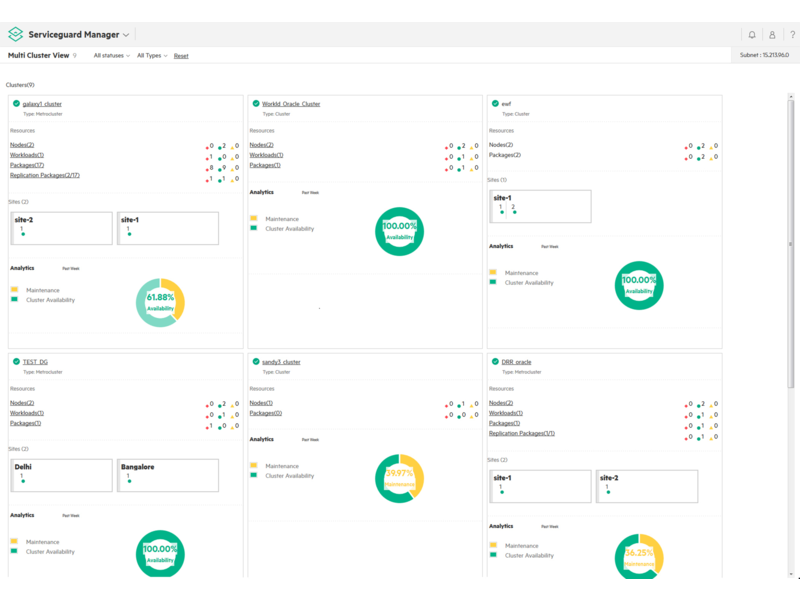Open the Packages(0) link in sandy3_cluster
Image resolution: width=800 pixels, height=600 pixels.
266,413
